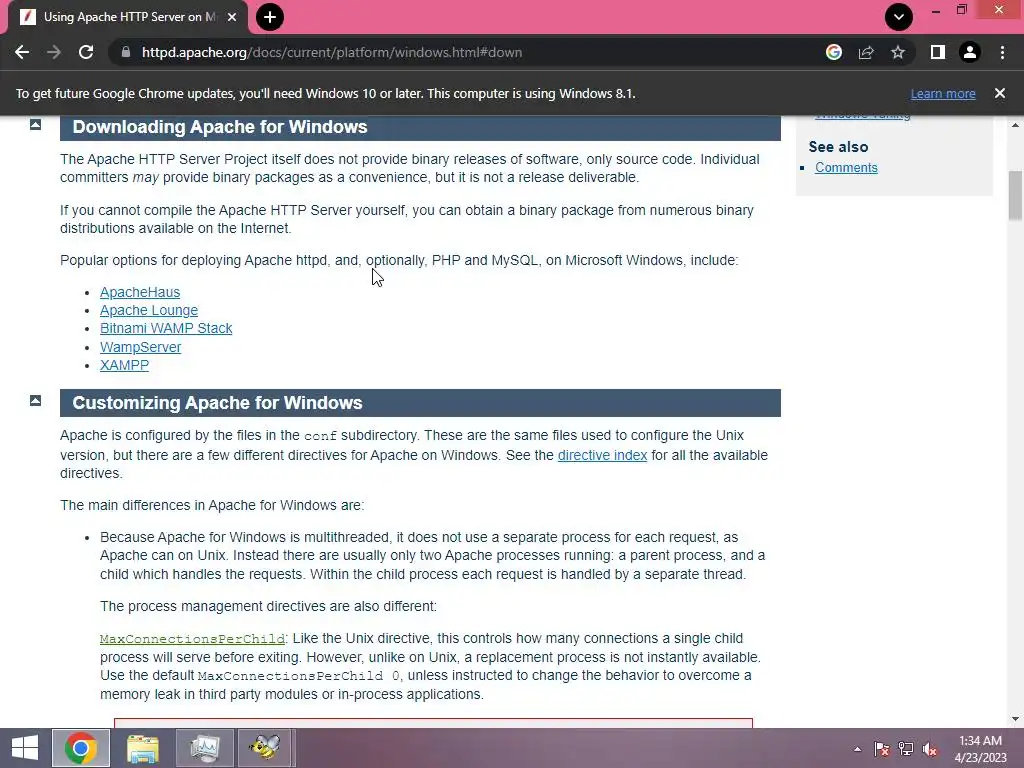Share this page using share icon
Image resolution: width=1024 pixels, height=768 pixels.
(866, 52)
